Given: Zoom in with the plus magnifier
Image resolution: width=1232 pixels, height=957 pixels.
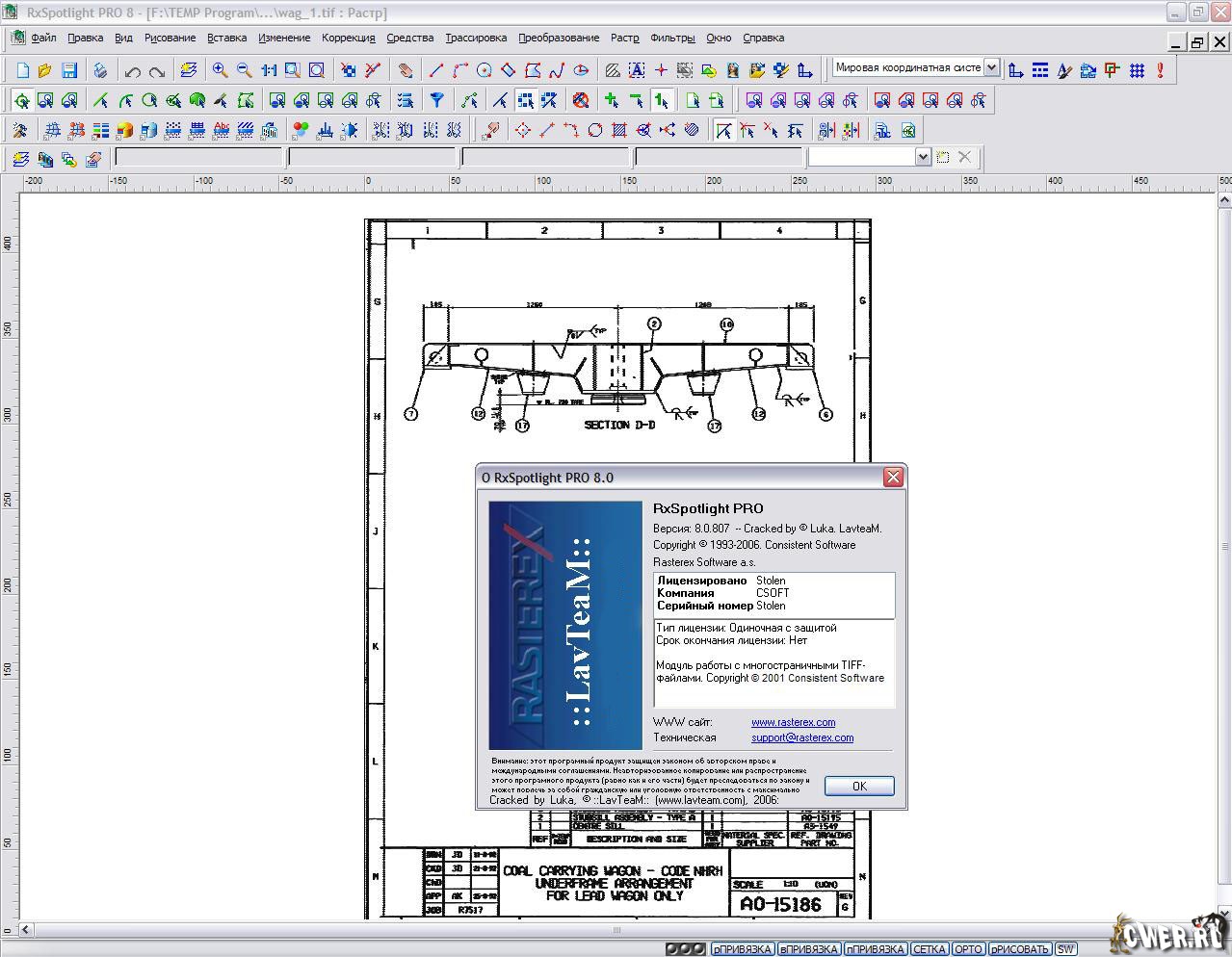Looking at the screenshot, I should 220,70.
